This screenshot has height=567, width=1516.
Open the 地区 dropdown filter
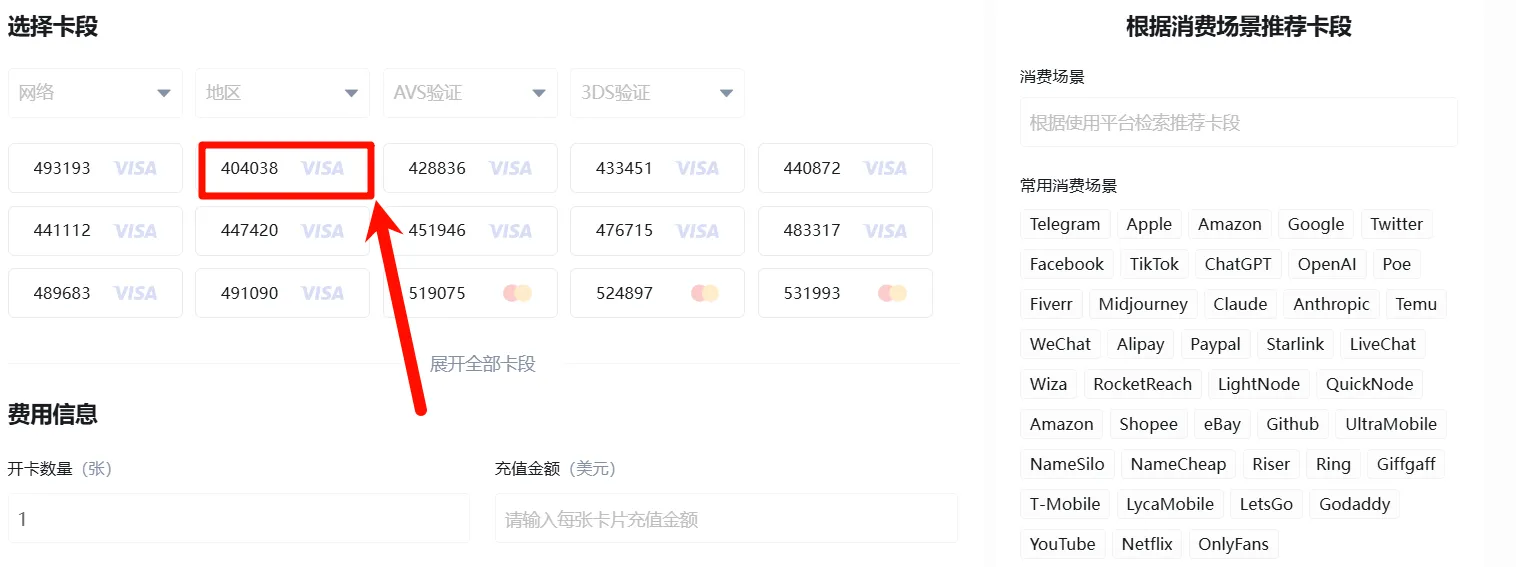[x=282, y=93]
